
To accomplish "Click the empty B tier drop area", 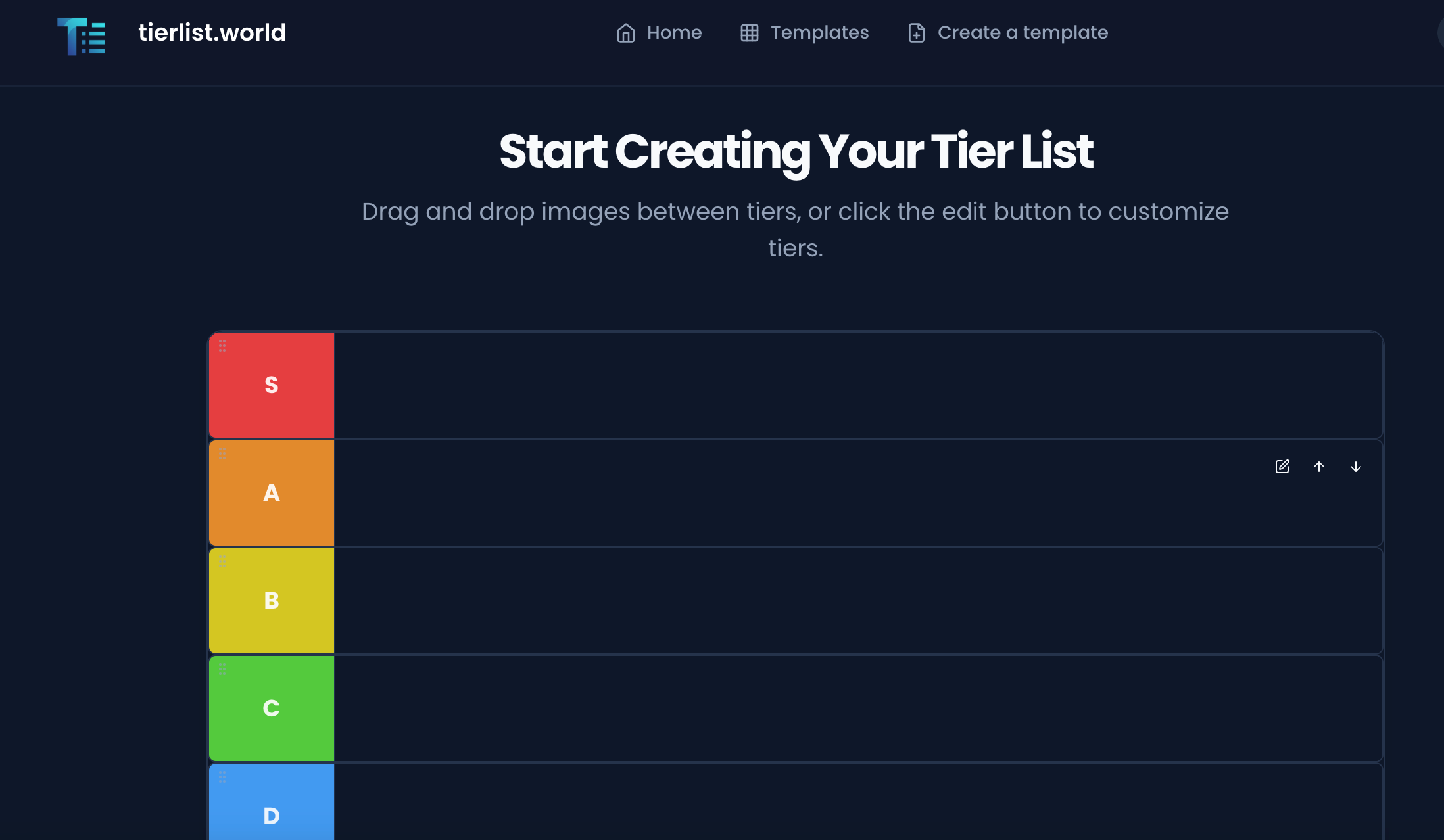I will pyautogui.click(x=859, y=601).
